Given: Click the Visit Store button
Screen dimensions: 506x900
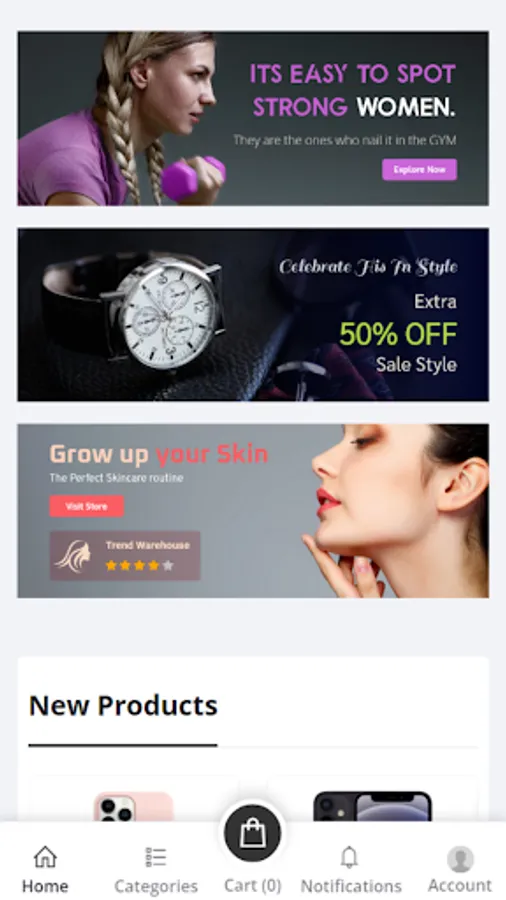Looking at the screenshot, I should click(87, 506).
